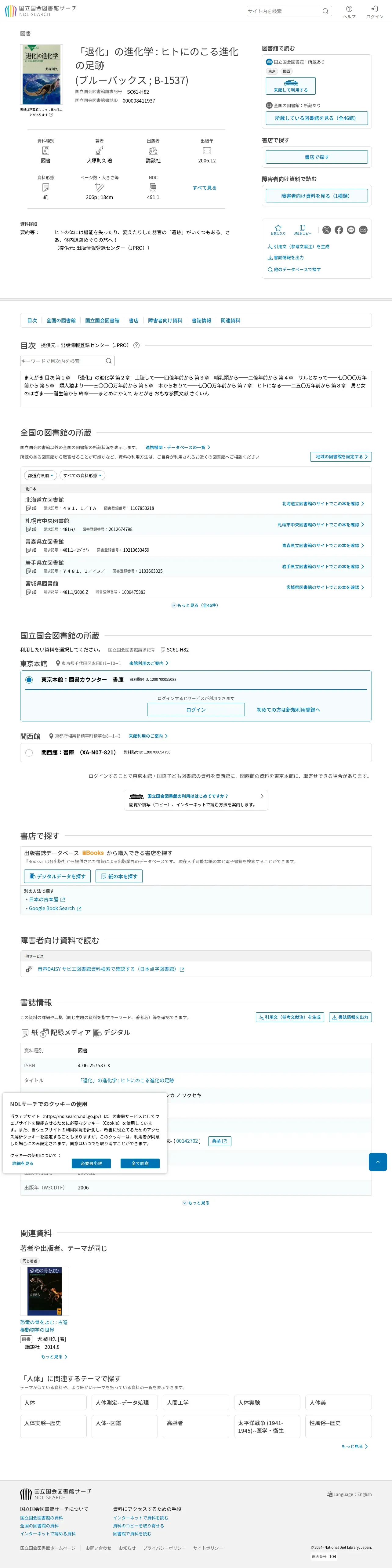Jump to 書店 section tab
The width and height of the screenshot is (392, 1568).
134,320
